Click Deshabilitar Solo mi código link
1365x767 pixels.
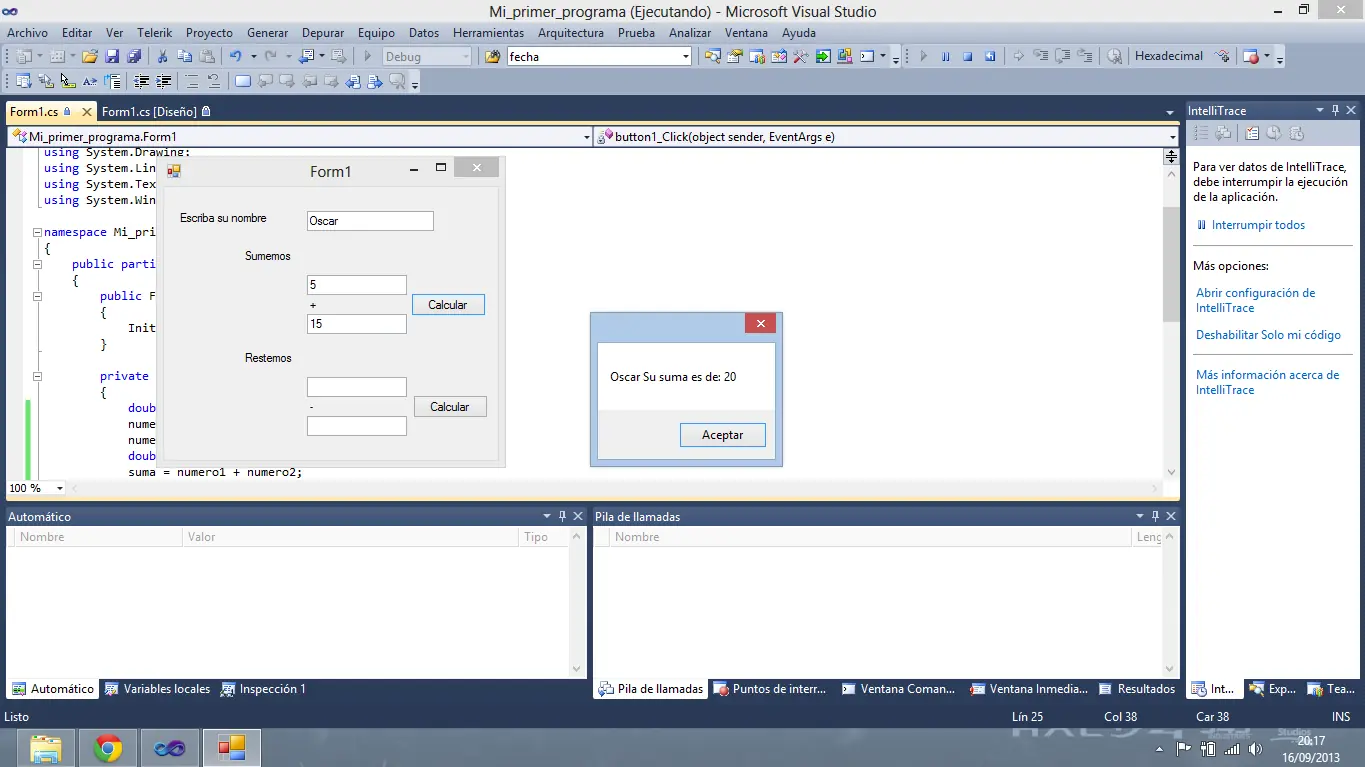[x=1268, y=335]
